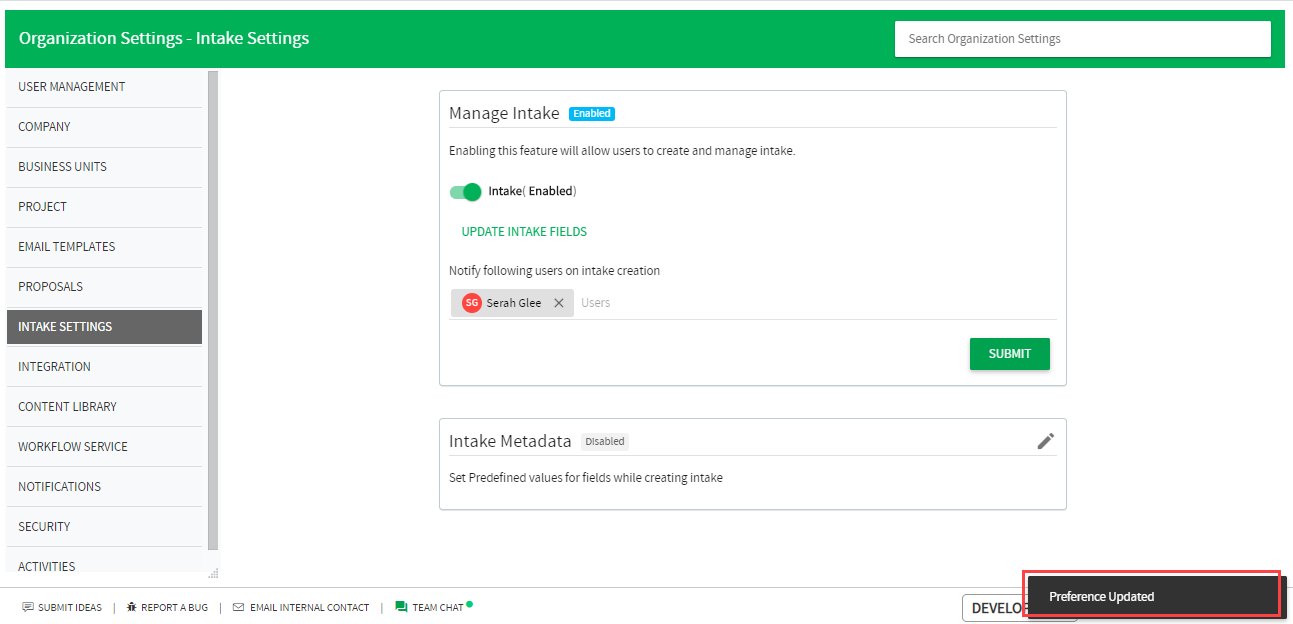The width and height of the screenshot is (1293, 624).
Task: Click the sidebar vertical scrollbar
Action: coord(213,310)
